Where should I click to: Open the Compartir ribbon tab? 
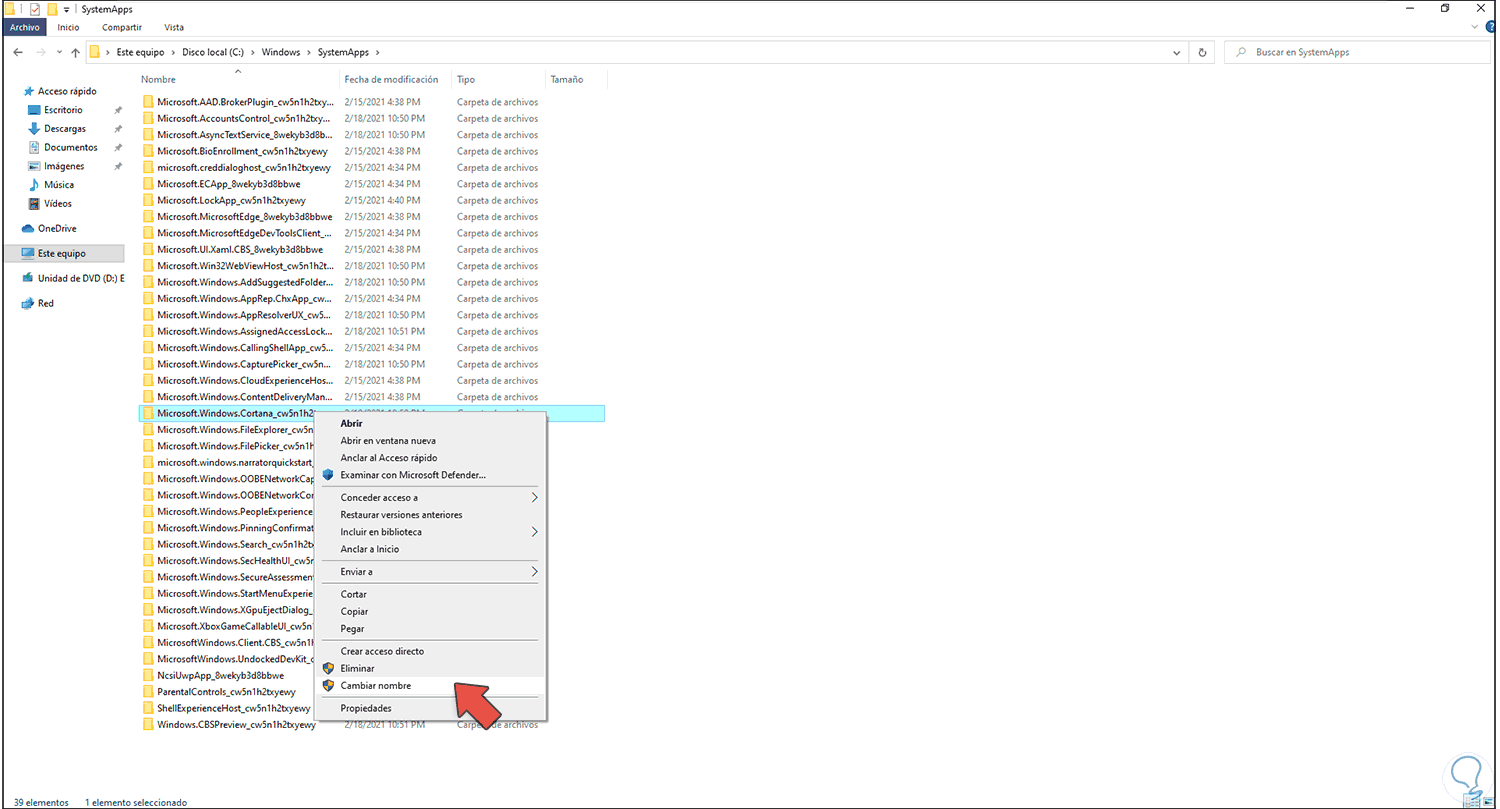121,27
